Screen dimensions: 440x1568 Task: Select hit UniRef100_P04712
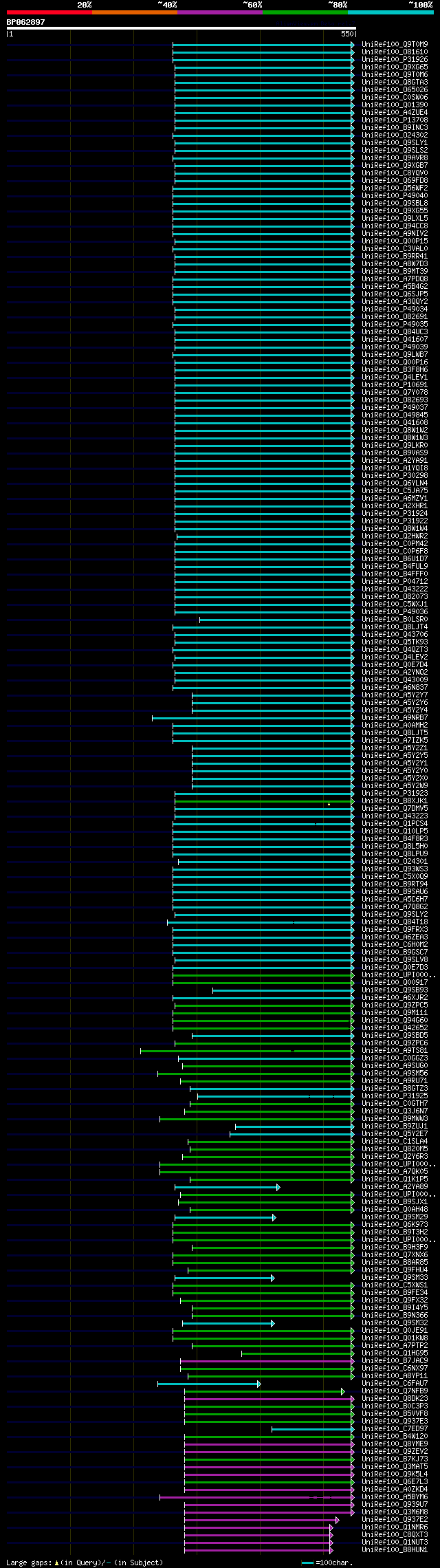[395, 582]
